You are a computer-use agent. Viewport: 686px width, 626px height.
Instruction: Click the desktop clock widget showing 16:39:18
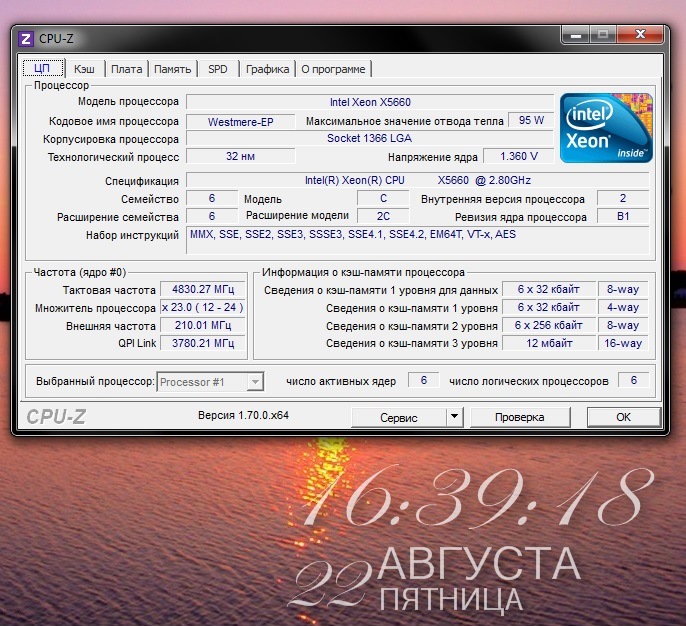tap(477, 497)
